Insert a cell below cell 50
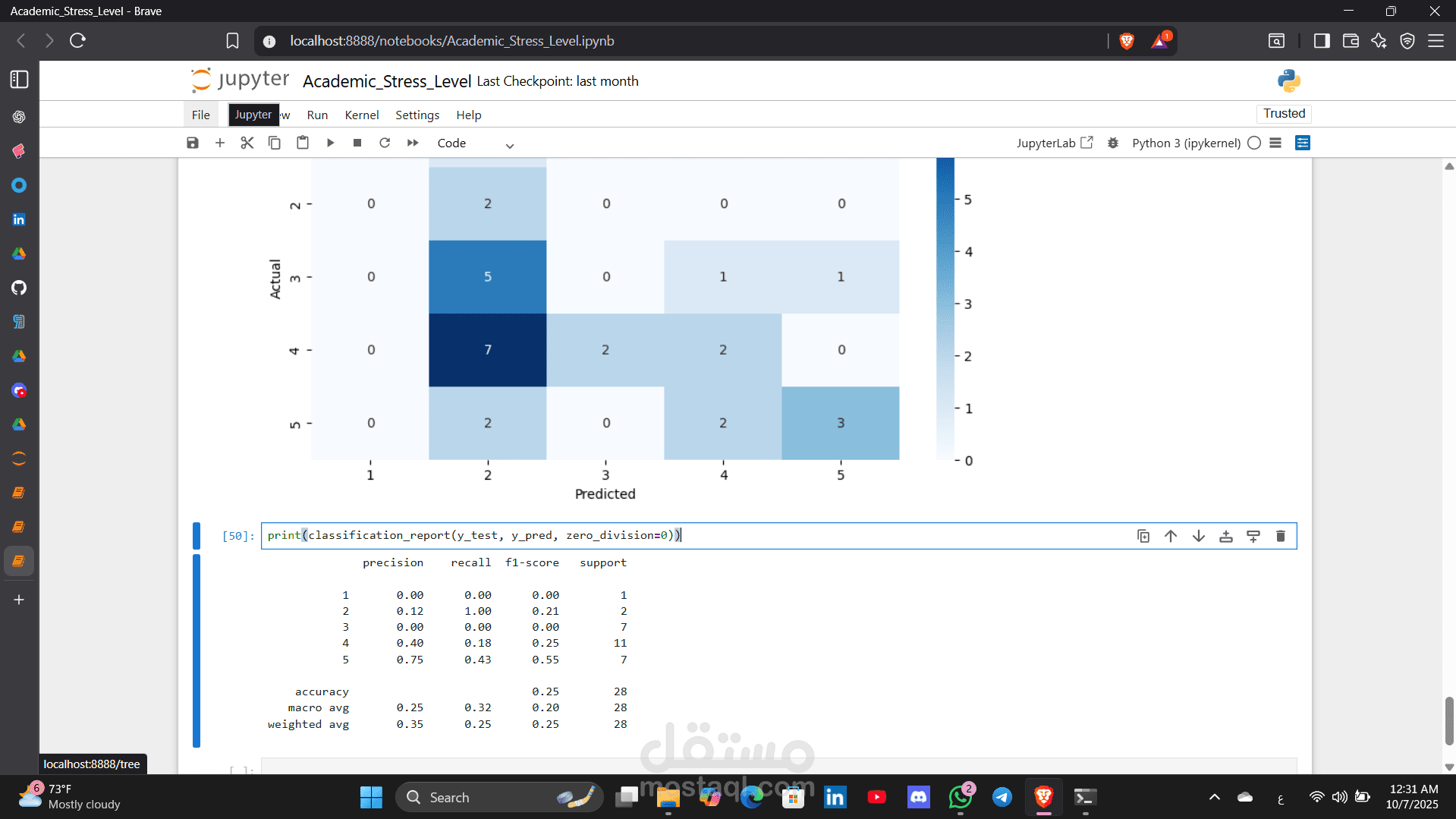This screenshot has width=1456, height=819. [x=1253, y=536]
